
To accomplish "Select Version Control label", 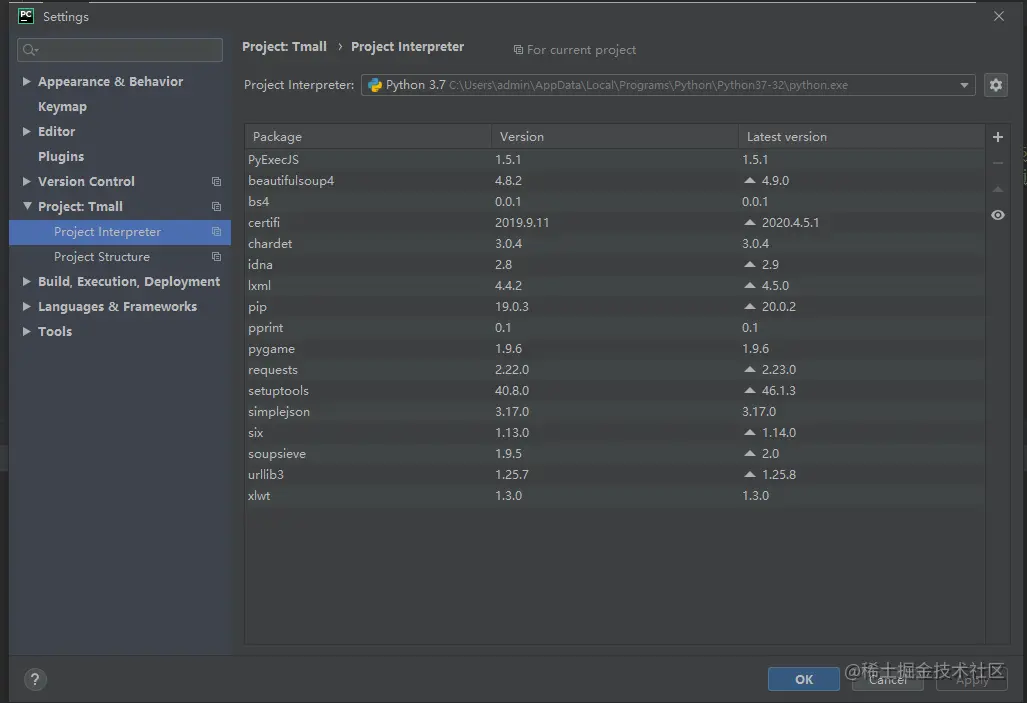I will [86, 181].
